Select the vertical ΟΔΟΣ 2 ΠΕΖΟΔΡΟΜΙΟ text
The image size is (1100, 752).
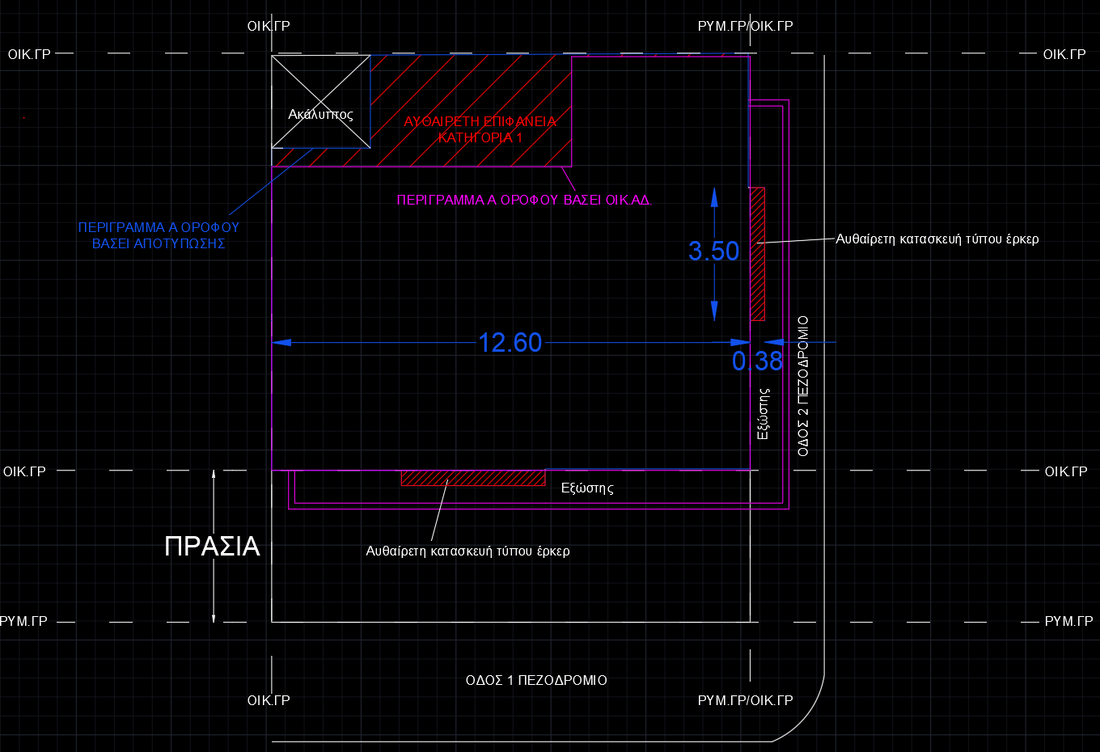click(x=802, y=385)
